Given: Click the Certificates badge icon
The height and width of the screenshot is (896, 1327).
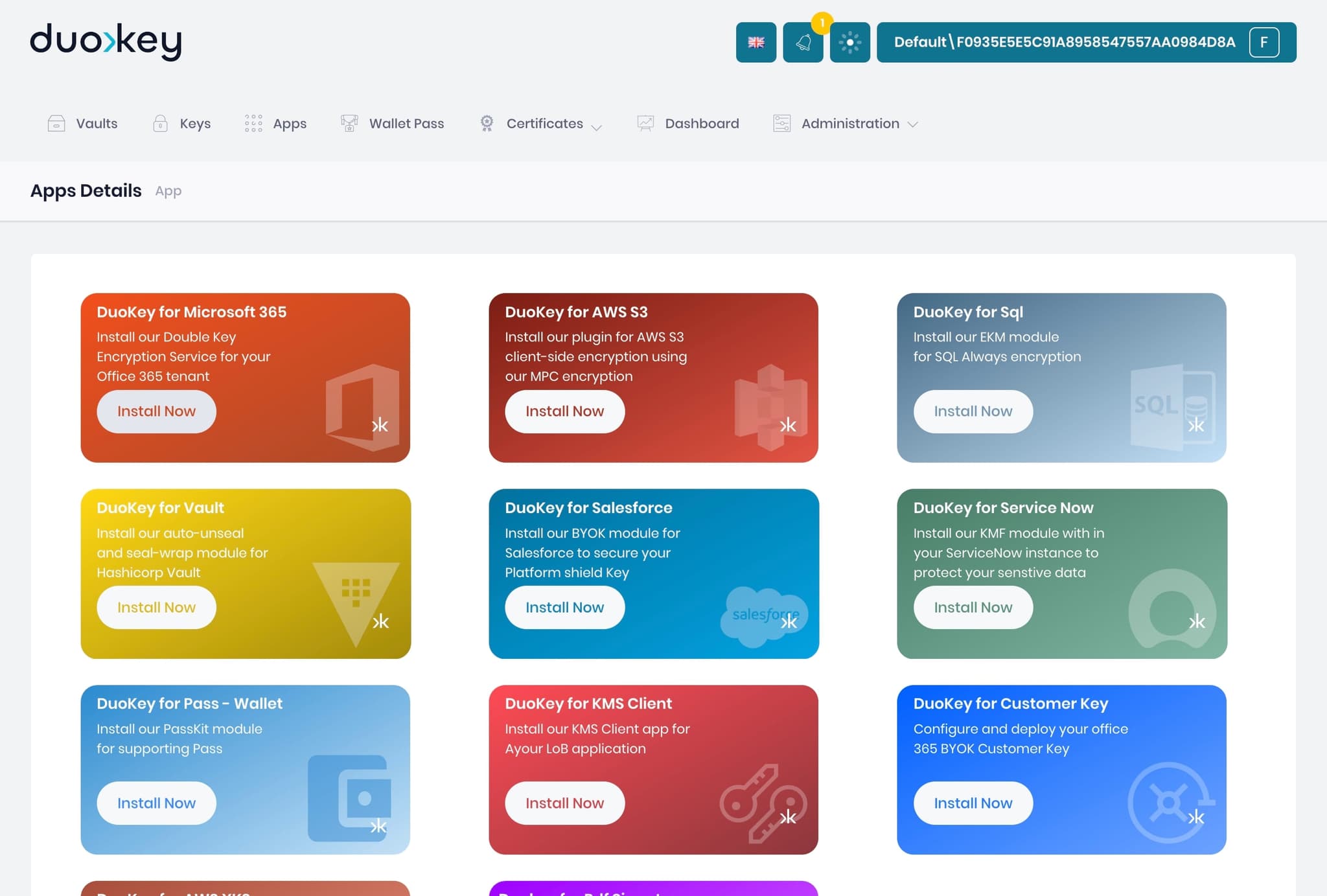Looking at the screenshot, I should [x=487, y=123].
